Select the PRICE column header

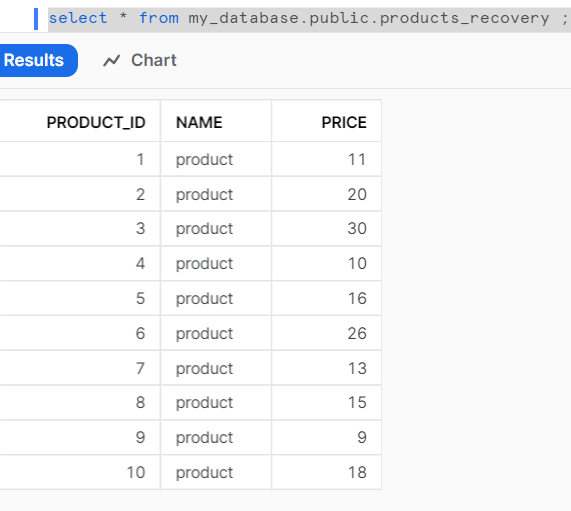[327, 122]
